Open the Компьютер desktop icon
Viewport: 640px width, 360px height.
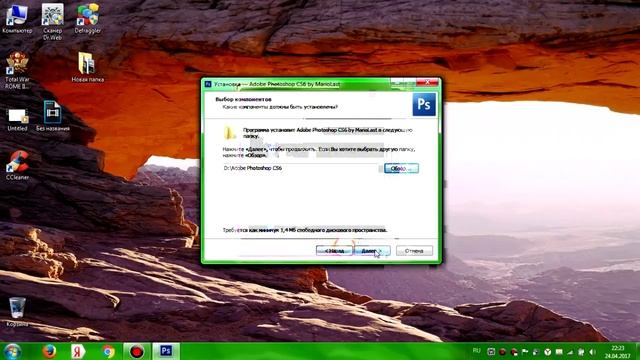tap(17, 18)
